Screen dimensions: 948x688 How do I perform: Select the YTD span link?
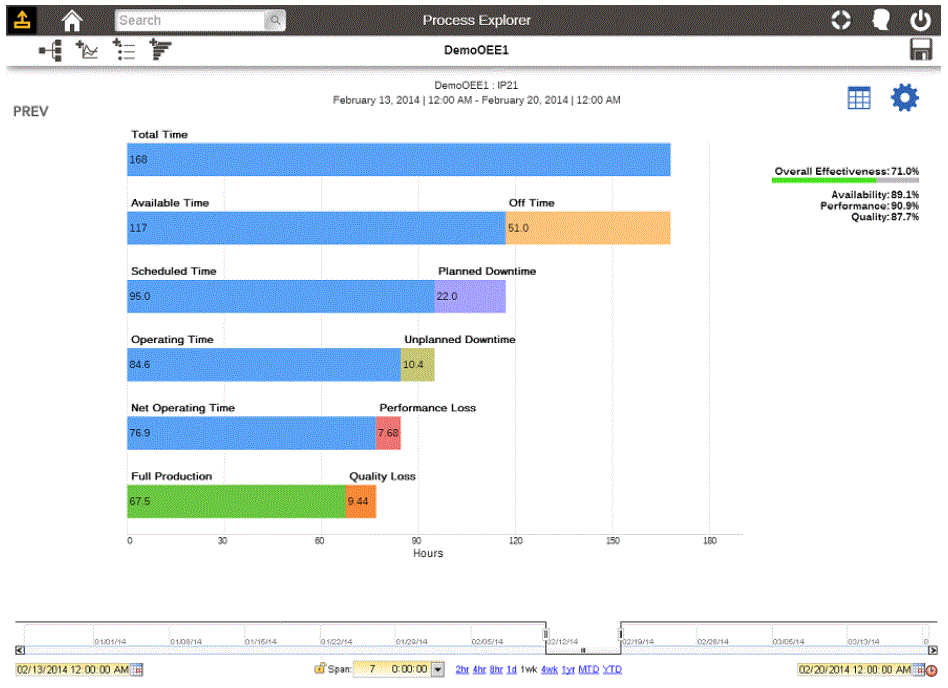pyautogui.click(x=612, y=669)
